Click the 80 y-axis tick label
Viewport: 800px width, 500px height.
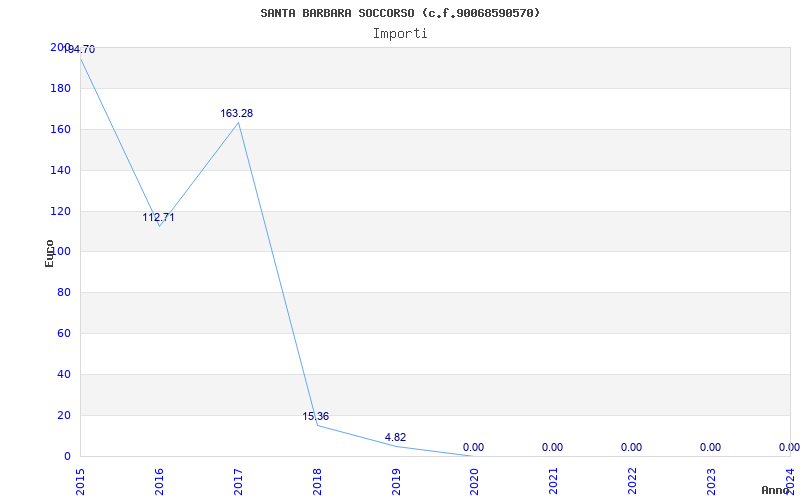pos(63,293)
